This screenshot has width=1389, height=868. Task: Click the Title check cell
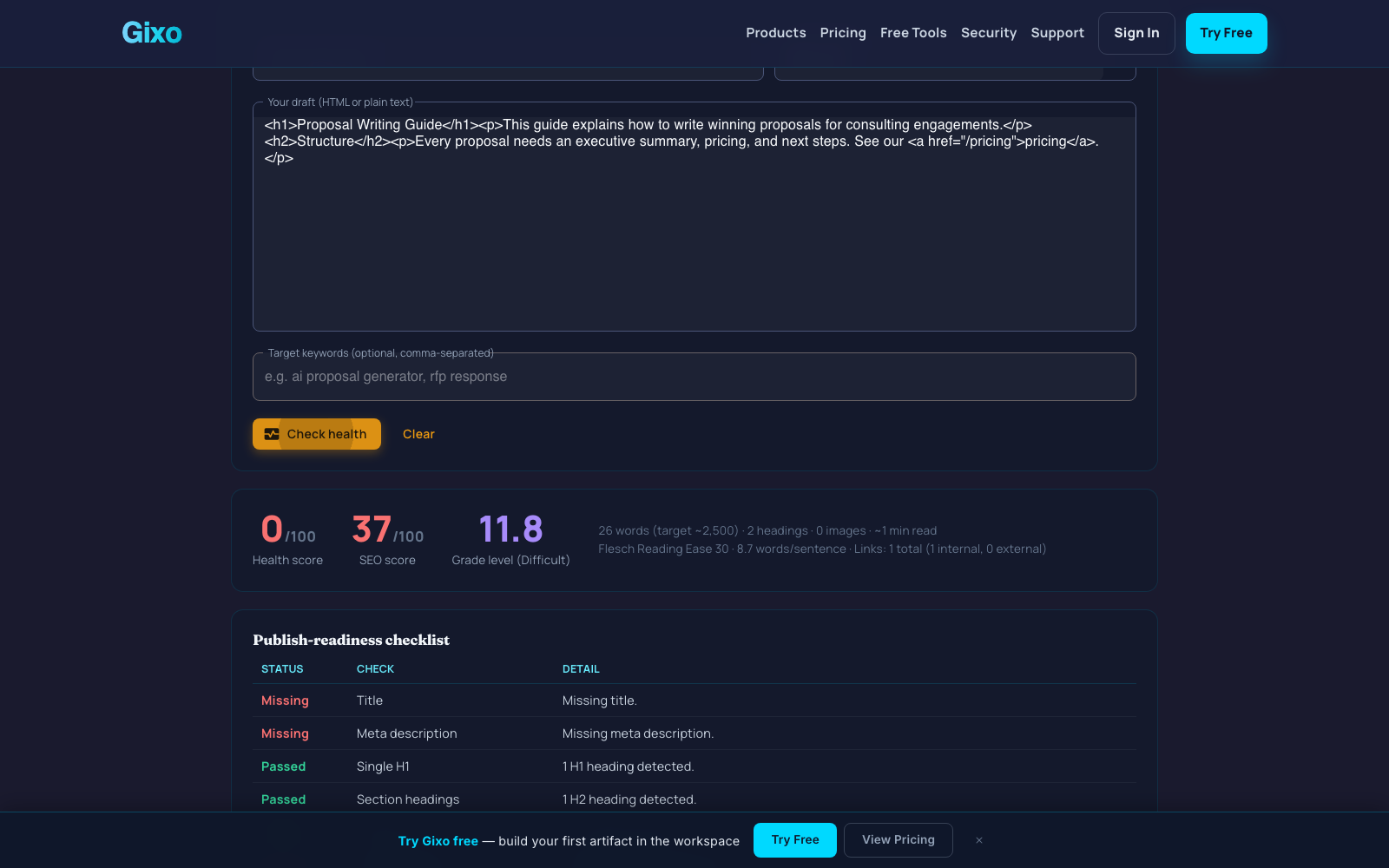[370, 700]
